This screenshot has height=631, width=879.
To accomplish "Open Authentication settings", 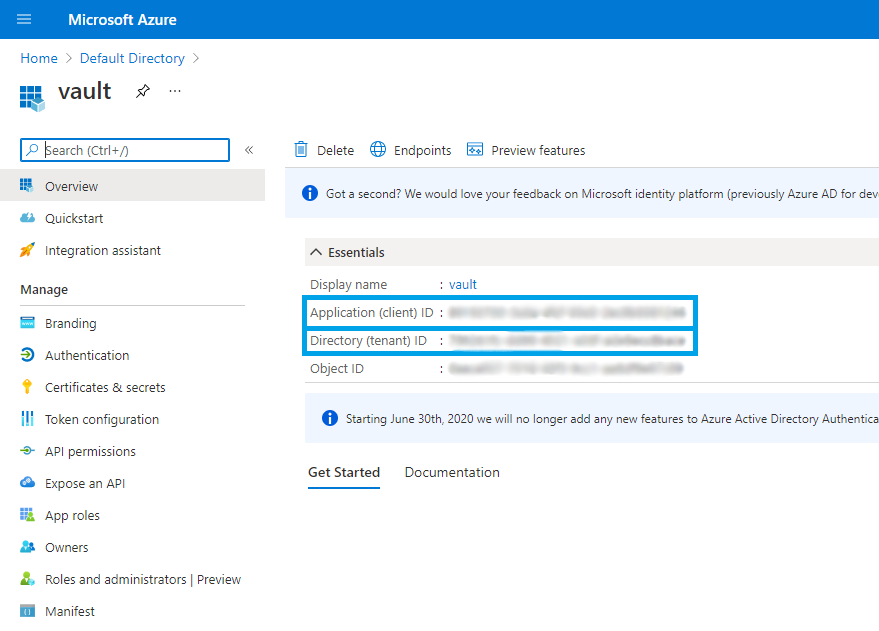I will click(x=87, y=355).
